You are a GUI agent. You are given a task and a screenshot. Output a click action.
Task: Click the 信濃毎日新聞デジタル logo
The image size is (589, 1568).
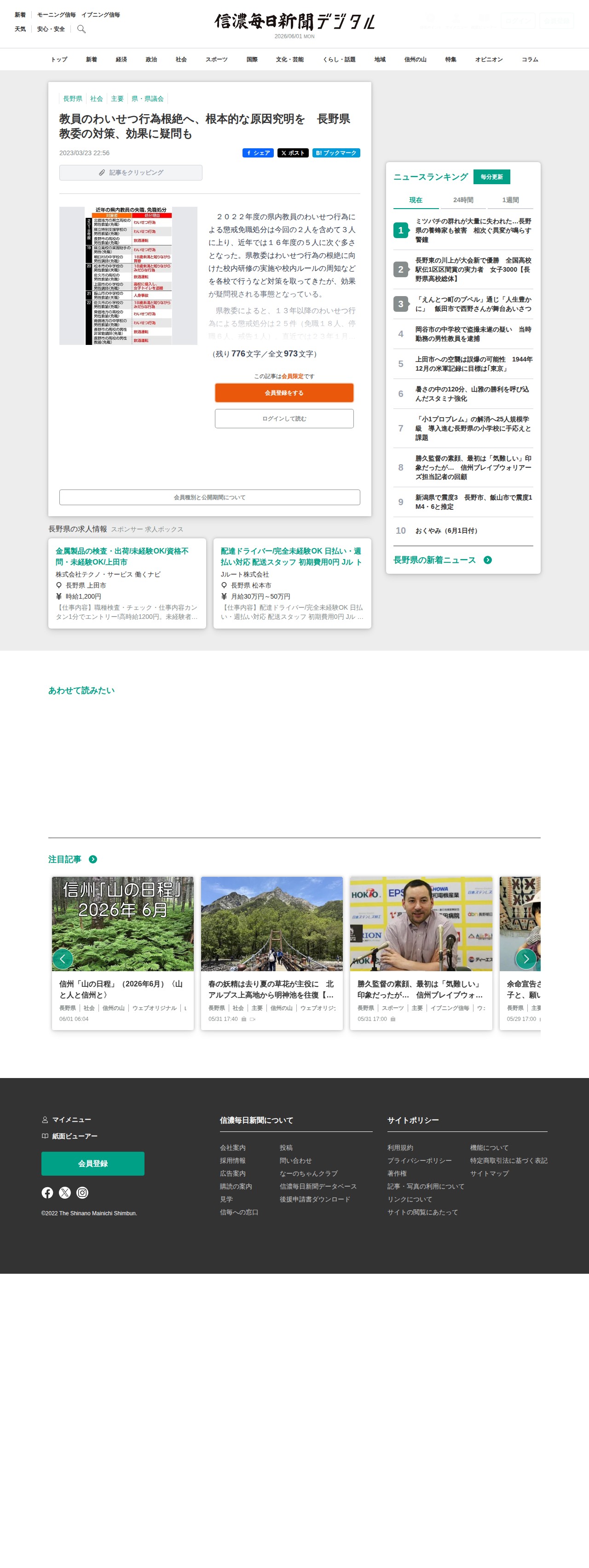[x=294, y=22]
